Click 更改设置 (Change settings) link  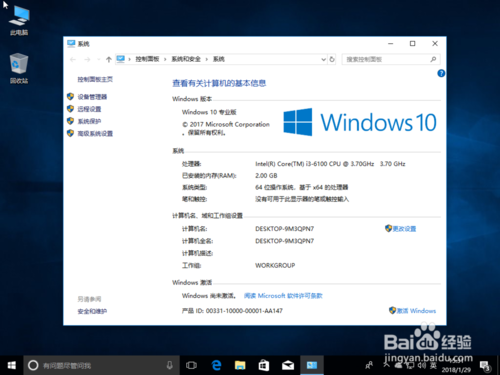(x=404, y=229)
